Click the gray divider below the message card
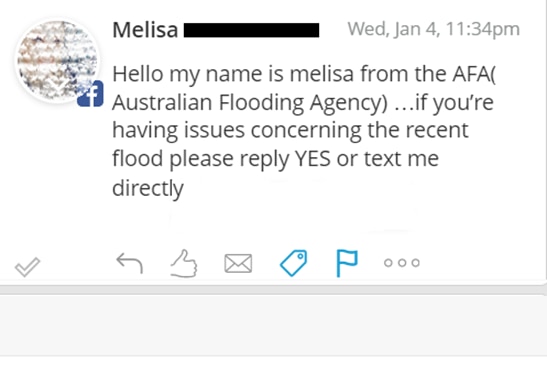 pyautogui.click(x=274, y=290)
